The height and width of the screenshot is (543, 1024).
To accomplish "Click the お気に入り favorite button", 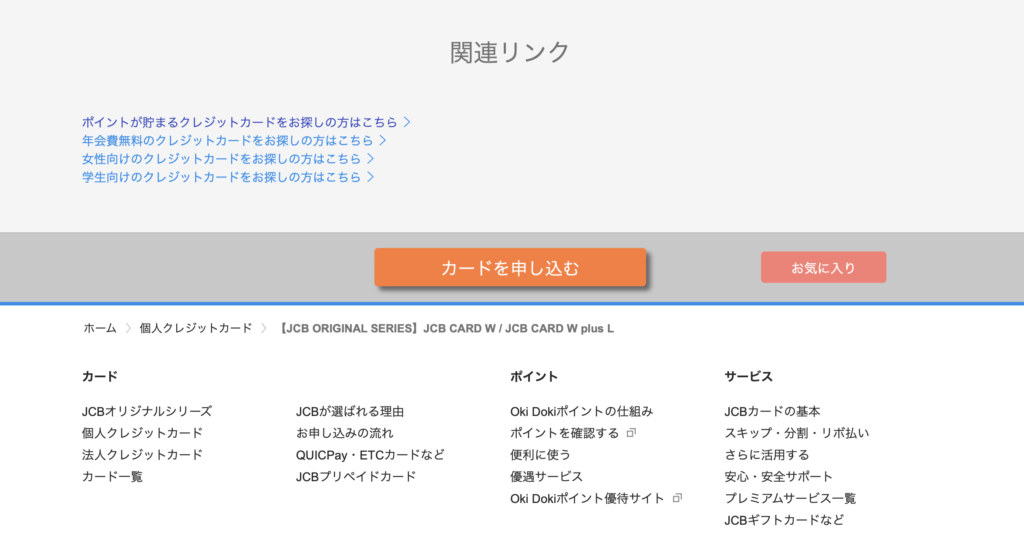I will pyautogui.click(x=823, y=267).
